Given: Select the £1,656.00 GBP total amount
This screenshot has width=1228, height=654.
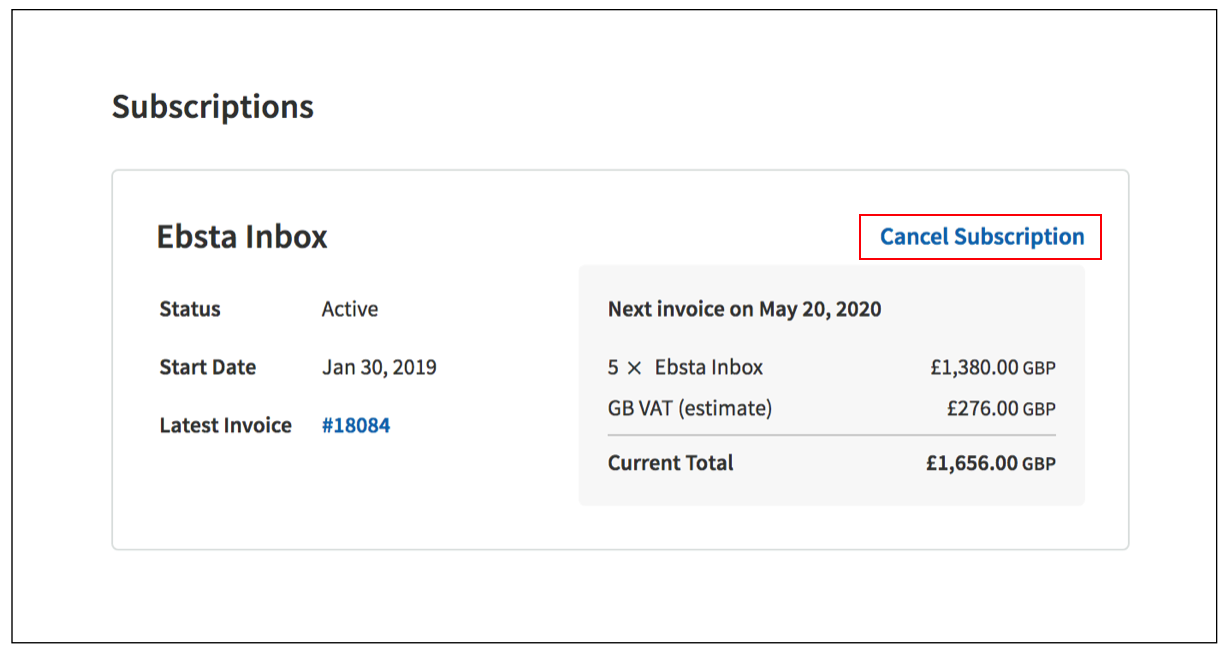Looking at the screenshot, I should (x=990, y=464).
